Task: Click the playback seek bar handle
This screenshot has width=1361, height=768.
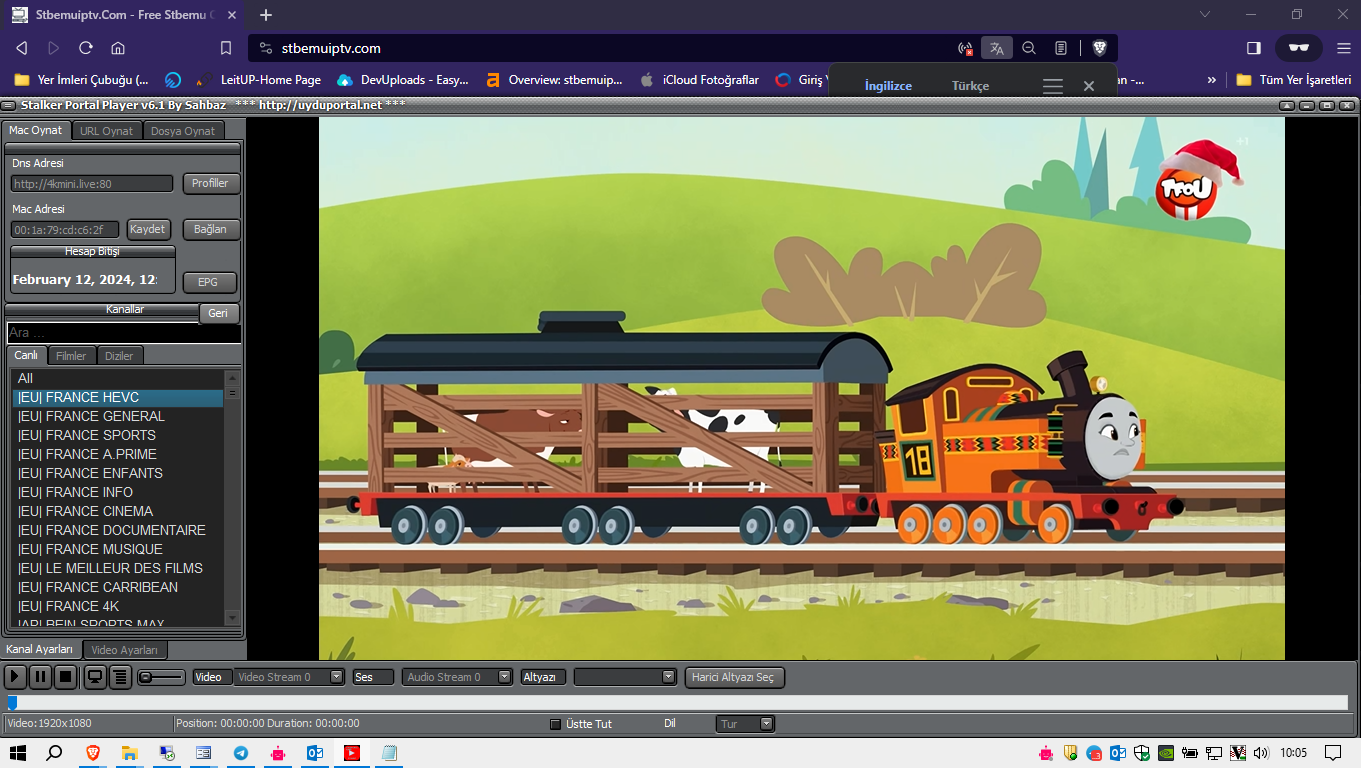Action: tap(12, 702)
